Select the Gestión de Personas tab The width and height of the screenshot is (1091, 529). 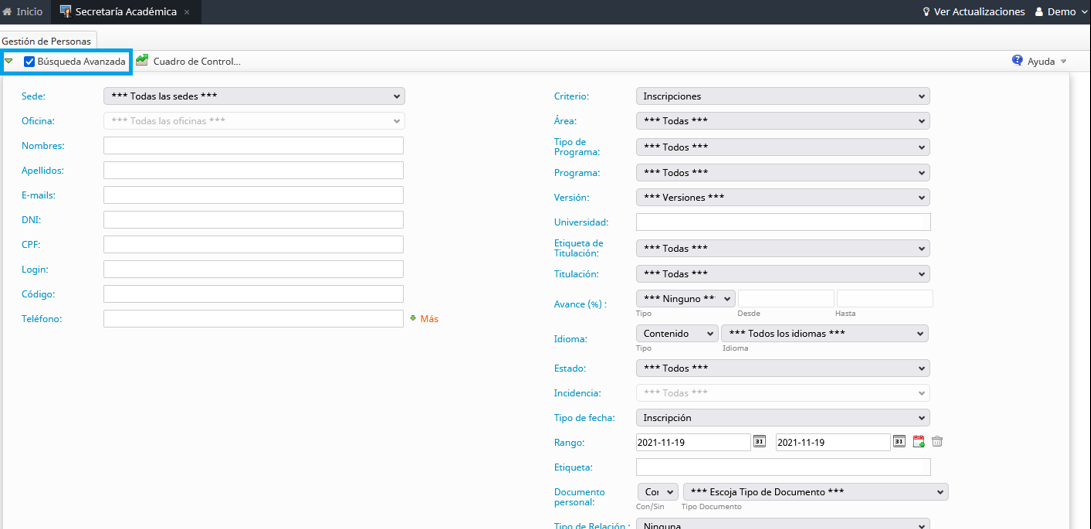46,41
